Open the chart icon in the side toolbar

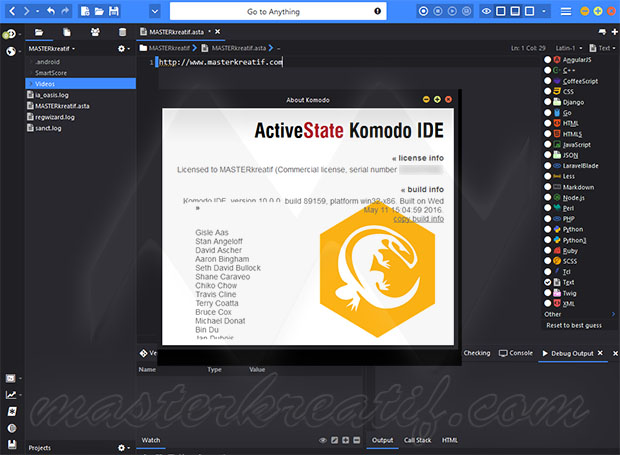pos(11,395)
